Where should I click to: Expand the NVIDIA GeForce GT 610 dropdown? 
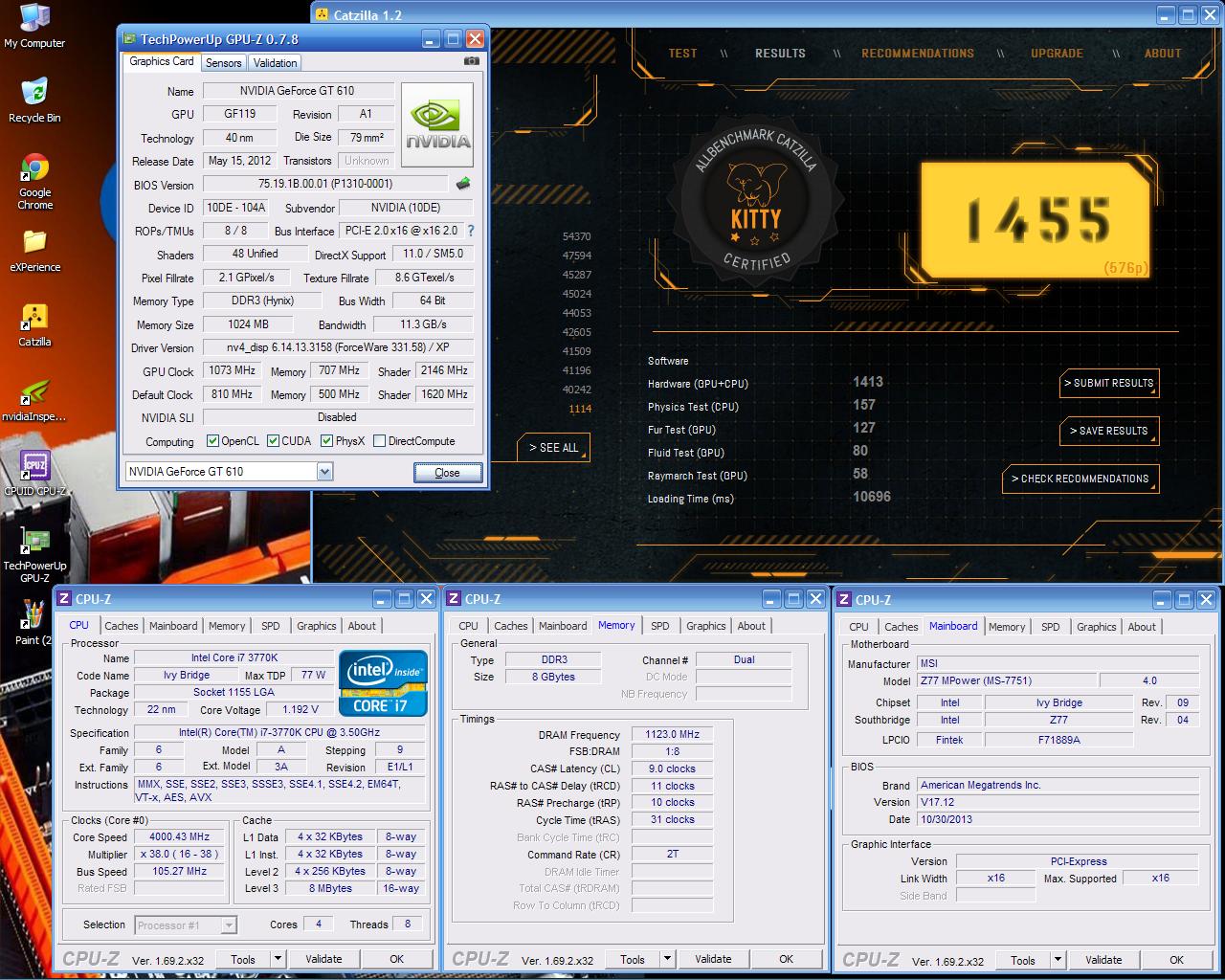point(324,472)
